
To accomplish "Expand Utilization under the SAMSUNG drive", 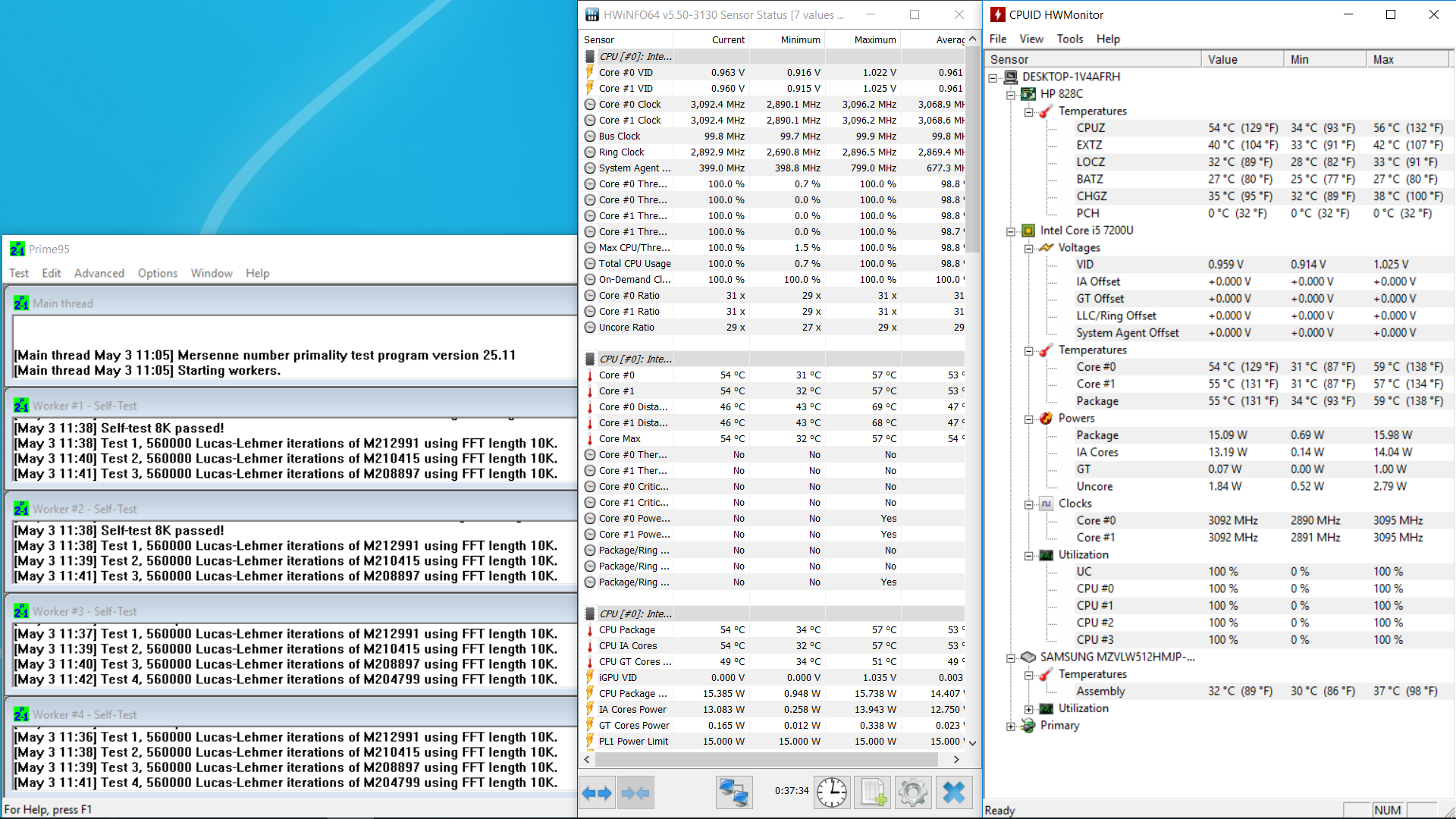I will [1029, 709].
